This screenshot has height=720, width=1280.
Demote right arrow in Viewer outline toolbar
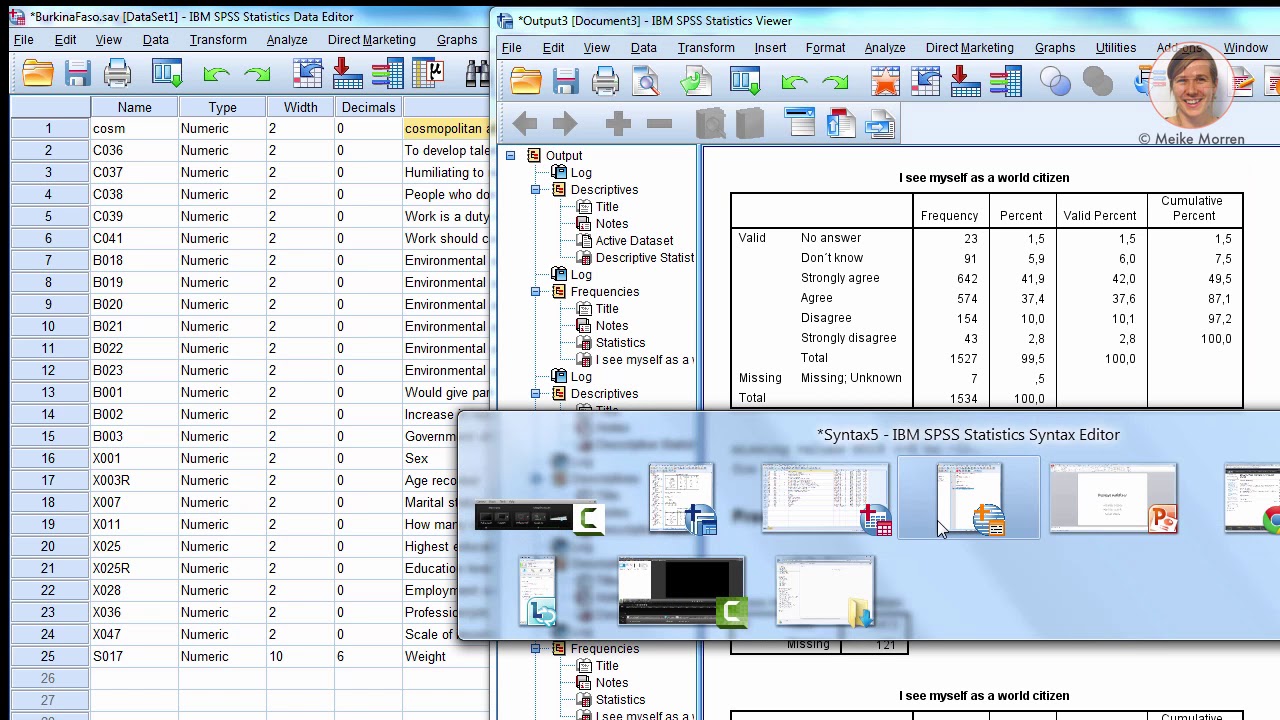pos(565,123)
